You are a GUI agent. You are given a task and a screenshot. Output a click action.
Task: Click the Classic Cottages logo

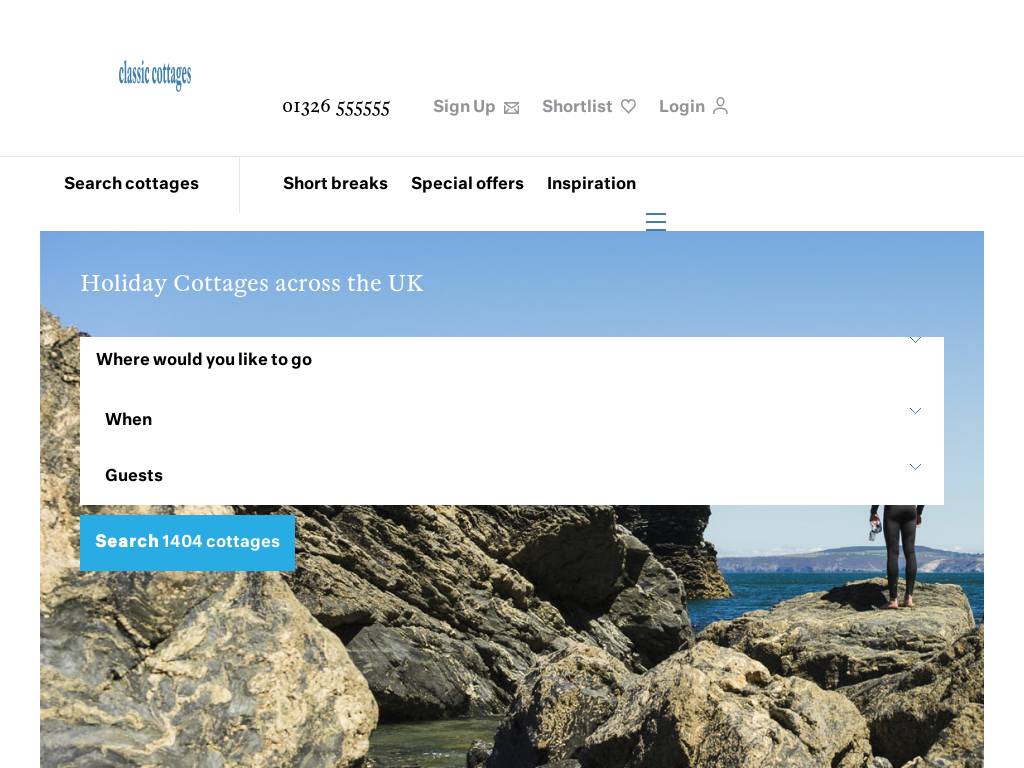(x=155, y=76)
